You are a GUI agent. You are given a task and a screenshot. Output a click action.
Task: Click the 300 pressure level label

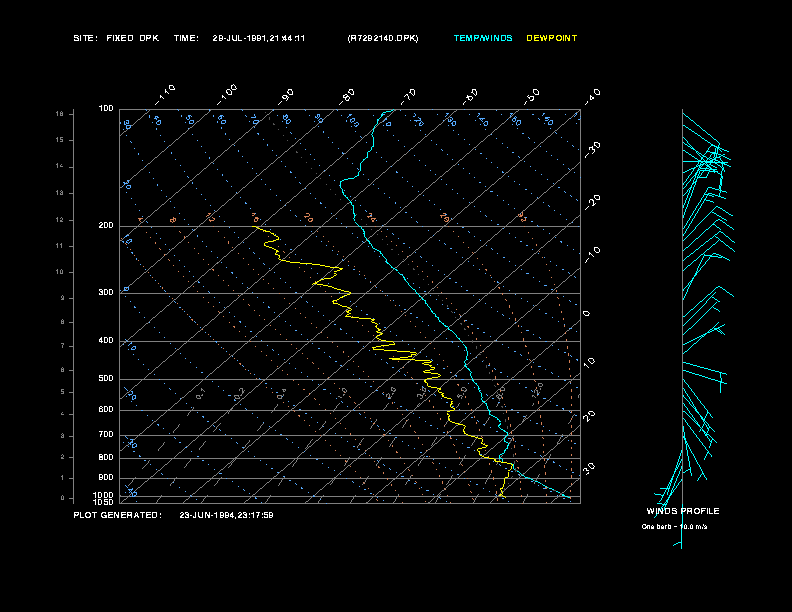[106, 292]
